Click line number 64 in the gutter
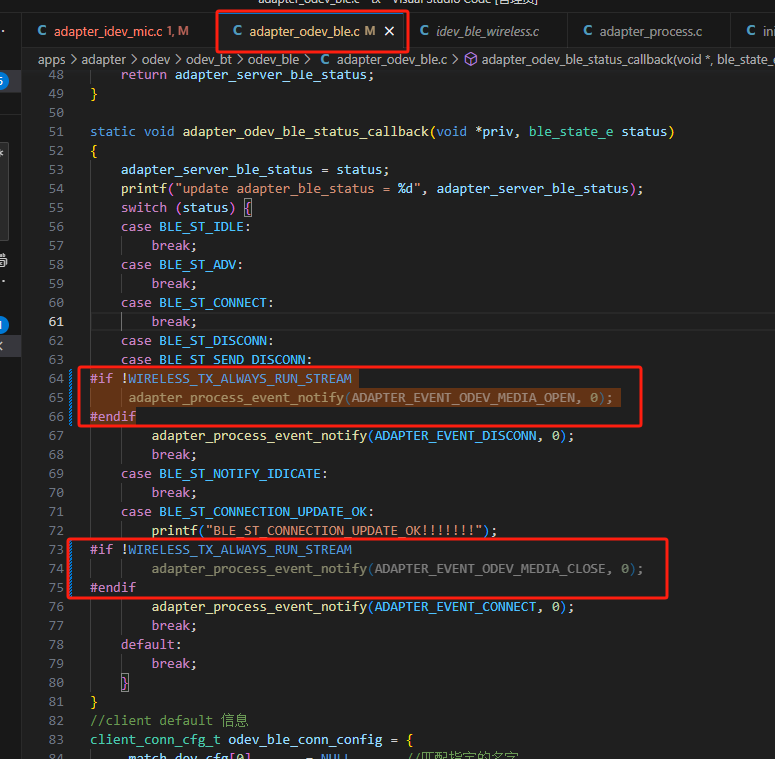 coord(56,379)
